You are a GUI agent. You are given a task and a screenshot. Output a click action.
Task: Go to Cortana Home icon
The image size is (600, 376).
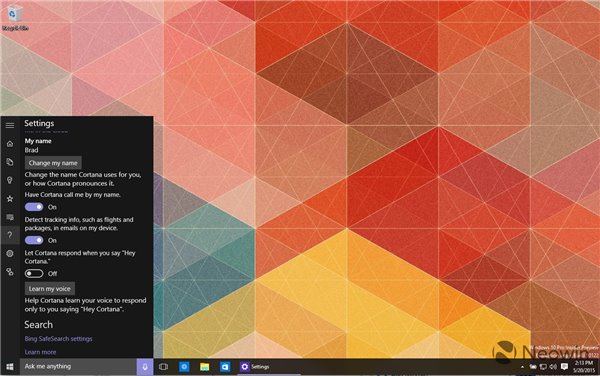click(x=10, y=144)
